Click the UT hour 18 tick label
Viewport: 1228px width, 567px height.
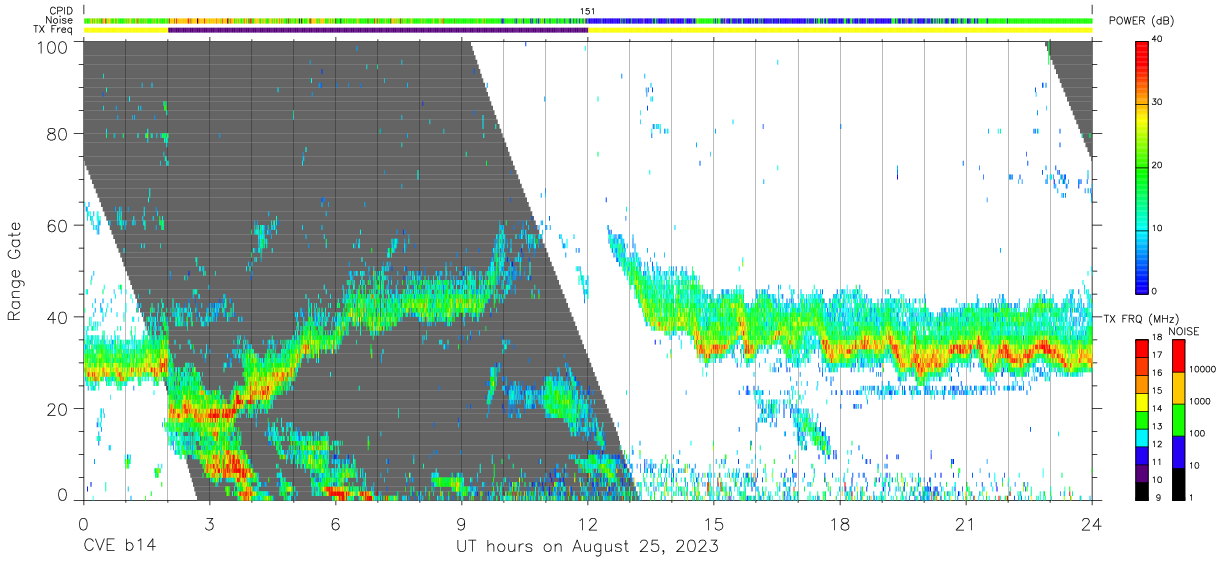840,523
